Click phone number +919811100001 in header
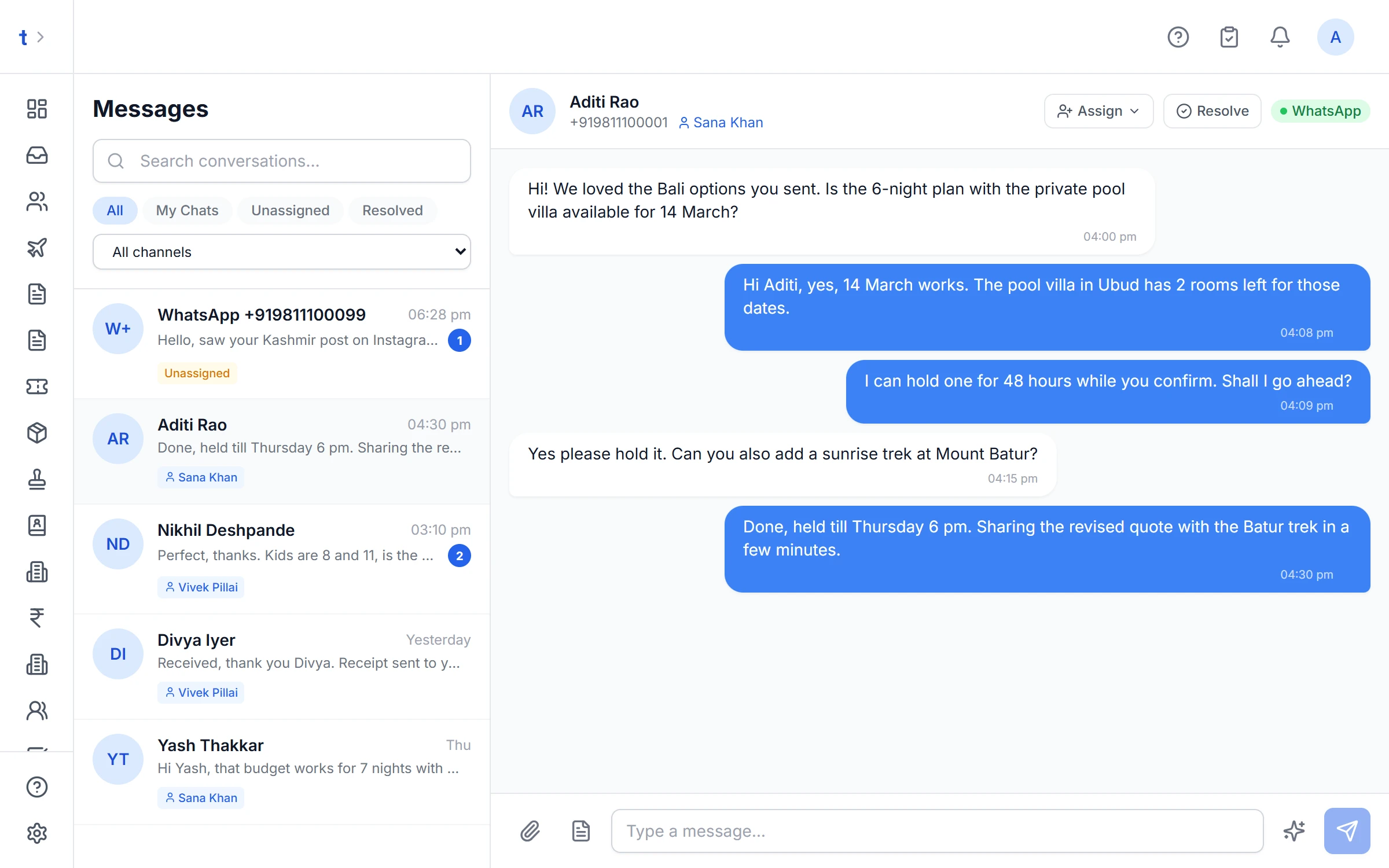Image resolution: width=1389 pixels, height=868 pixels. pyautogui.click(x=619, y=123)
